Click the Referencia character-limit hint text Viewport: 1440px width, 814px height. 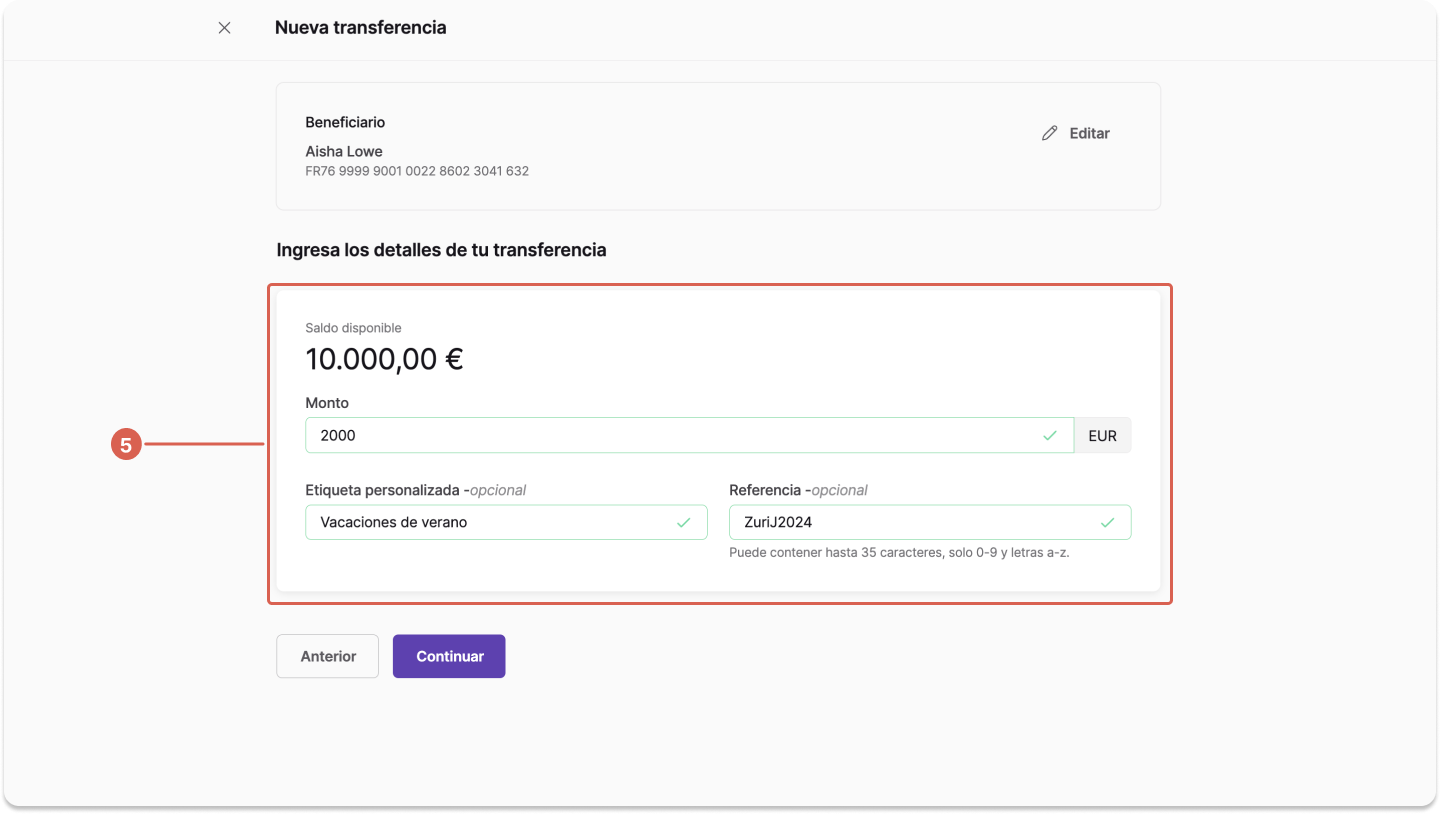pyautogui.click(x=899, y=552)
